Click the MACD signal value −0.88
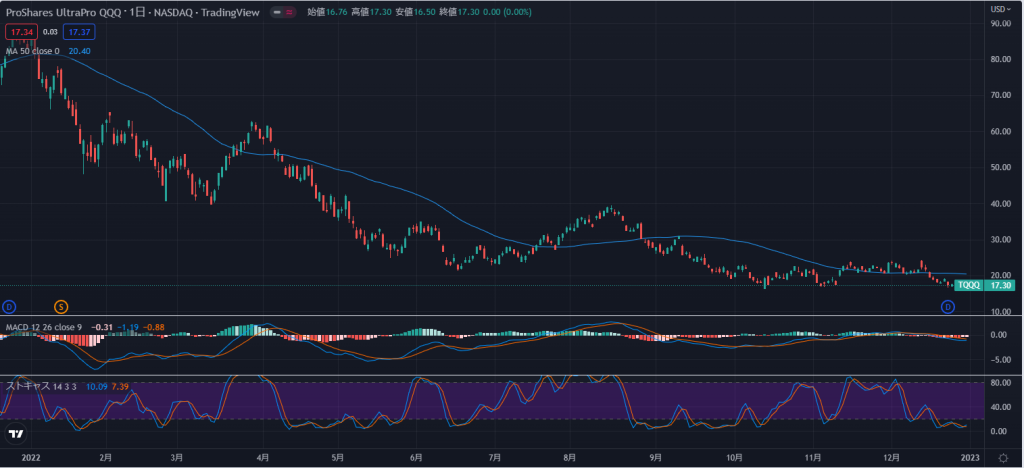Image resolution: width=1024 pixels, height=468 pixels. (154, 326)
